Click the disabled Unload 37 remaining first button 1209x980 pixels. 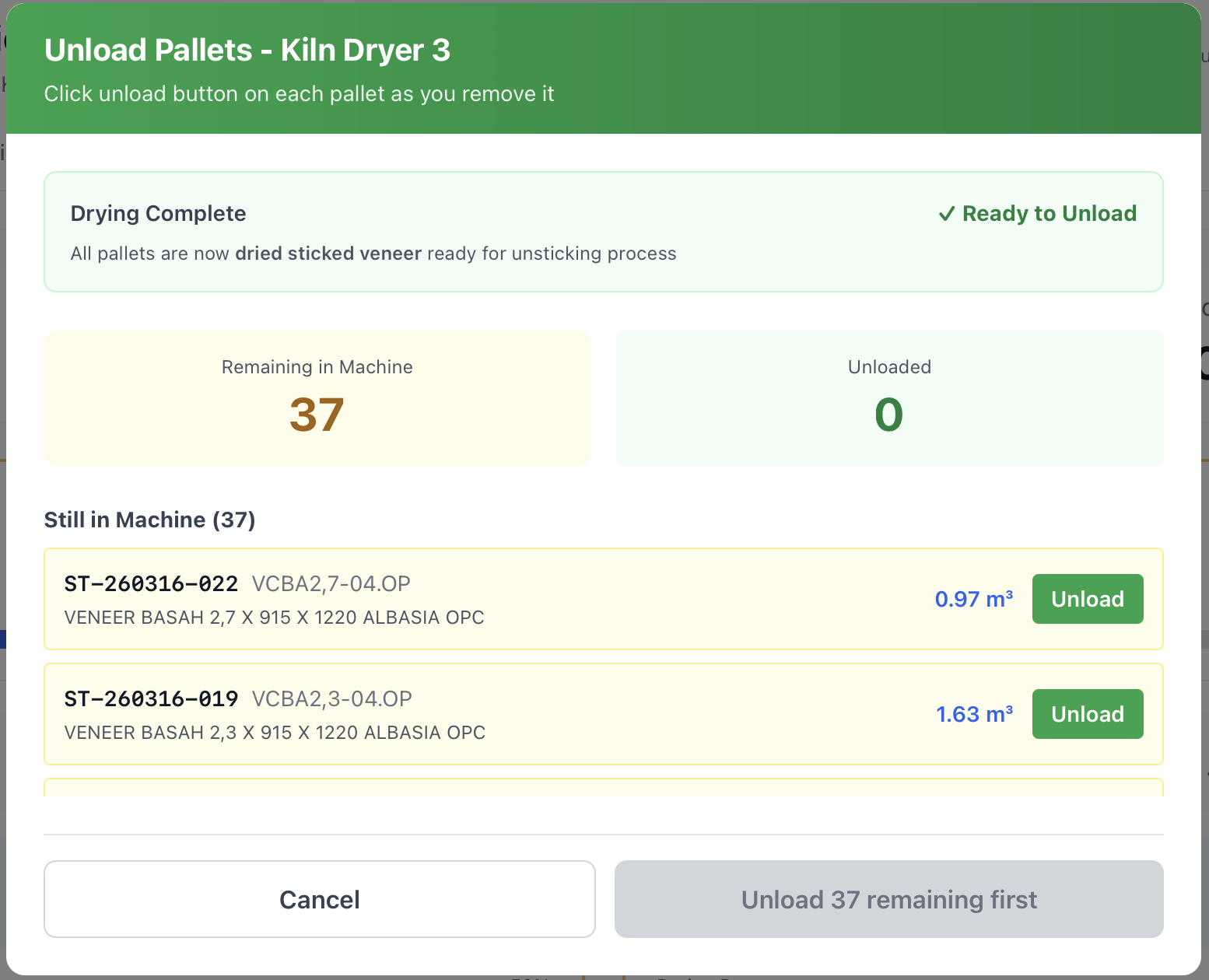(888, 899)
